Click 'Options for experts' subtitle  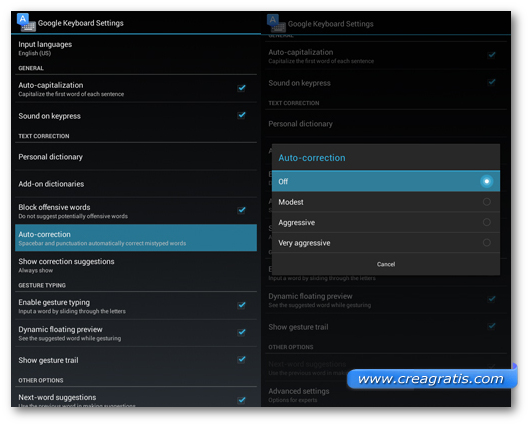pos(293,400)
